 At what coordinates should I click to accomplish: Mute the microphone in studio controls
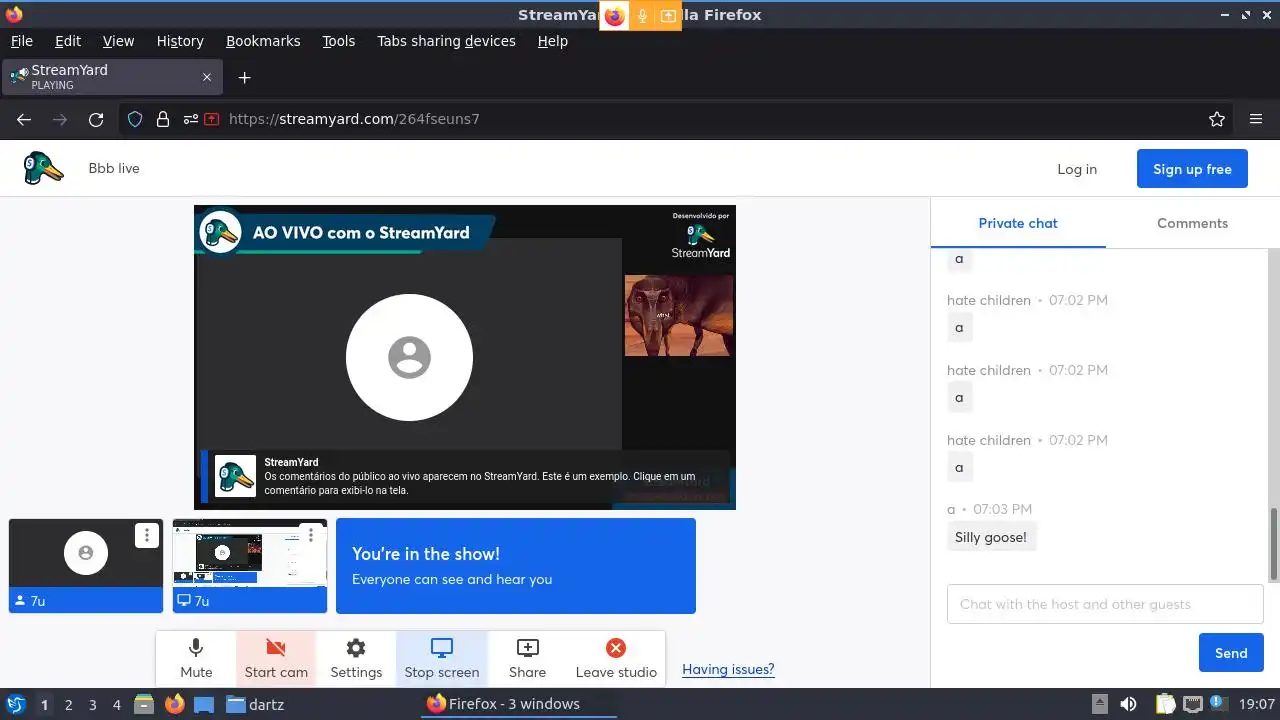196,659
